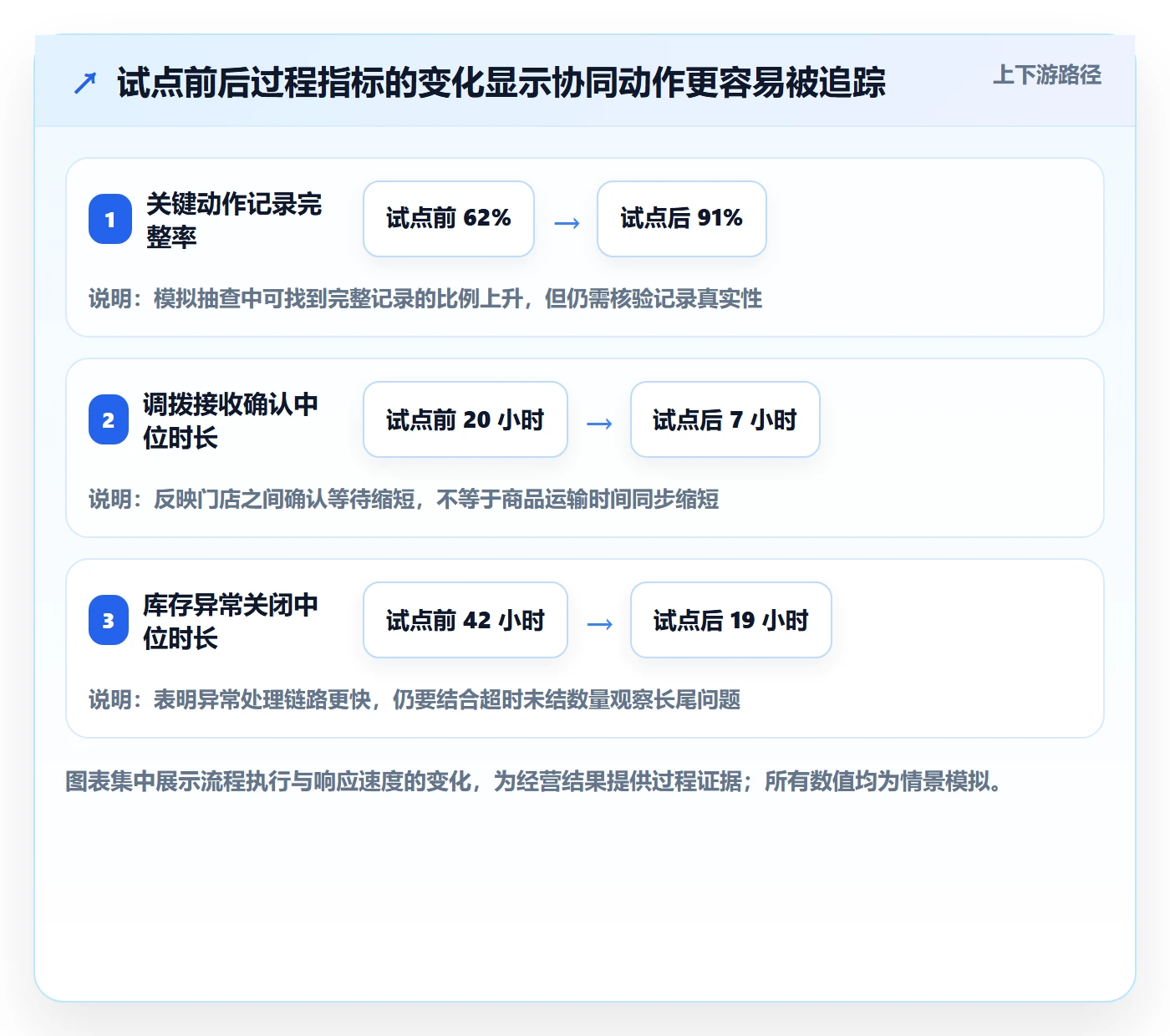Image resolution: width=1170 pixels, height=1036 pixels.
Task: Click the number 3 badge
Action: (109, 620)
